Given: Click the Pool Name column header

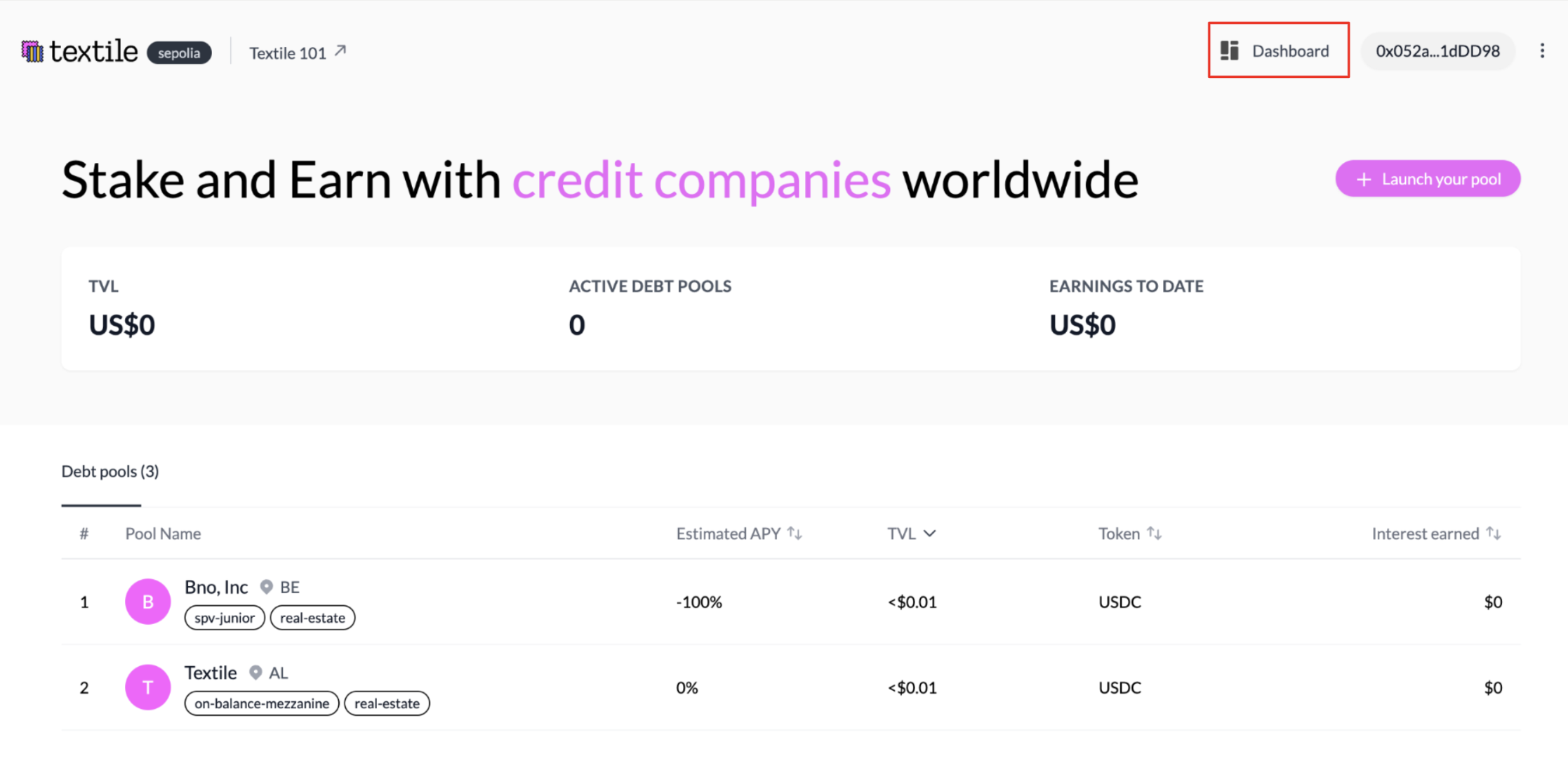Looking at the screenshot, I should pos(163,534).
